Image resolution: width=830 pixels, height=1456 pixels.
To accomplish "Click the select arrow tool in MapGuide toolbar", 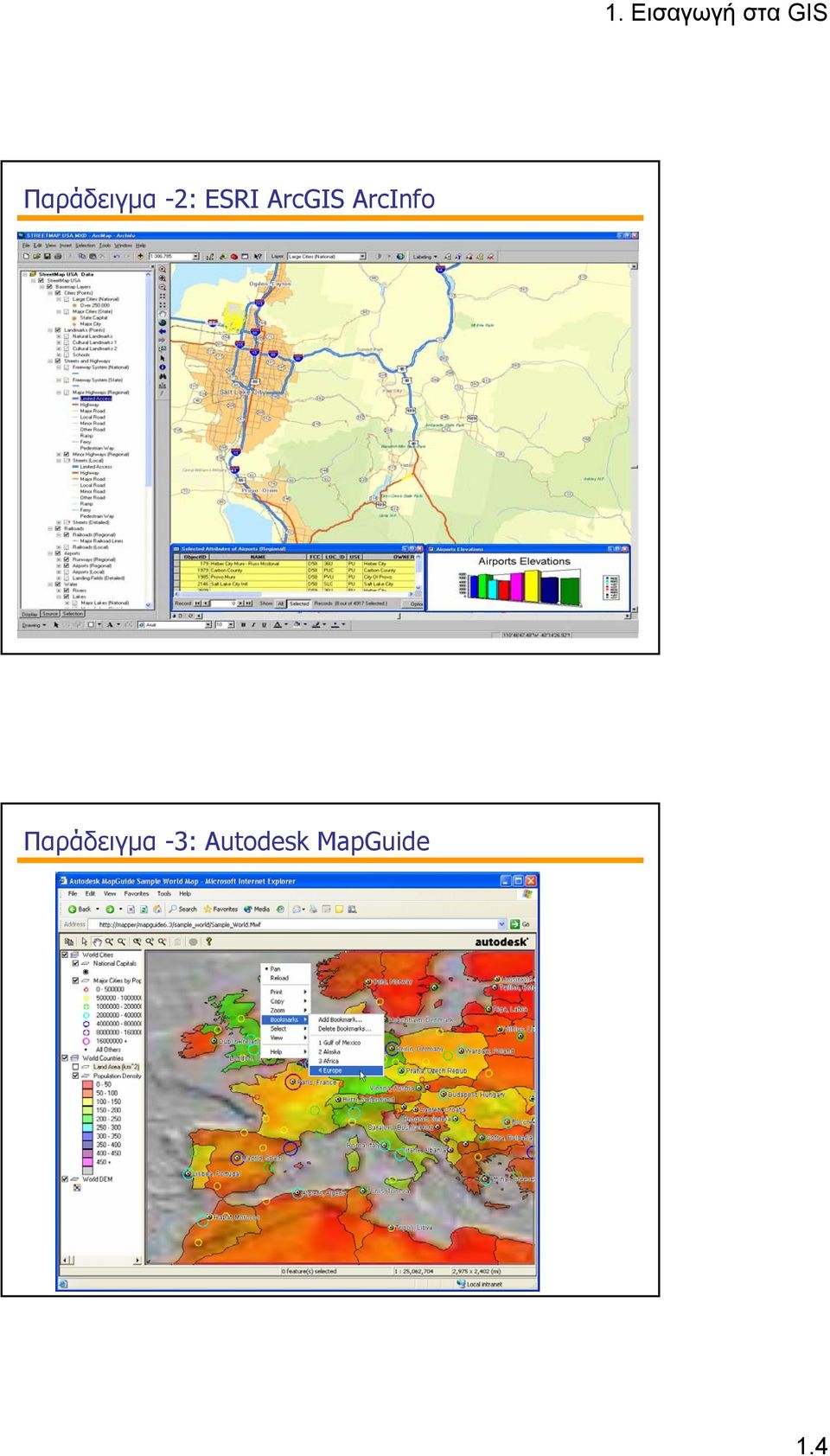I will point(84,942).
